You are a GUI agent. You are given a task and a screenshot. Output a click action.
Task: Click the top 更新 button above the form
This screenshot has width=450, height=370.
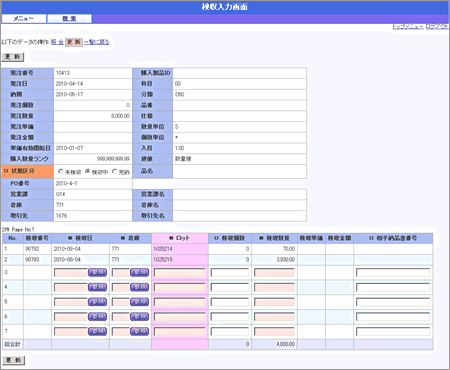coord(13,57)
